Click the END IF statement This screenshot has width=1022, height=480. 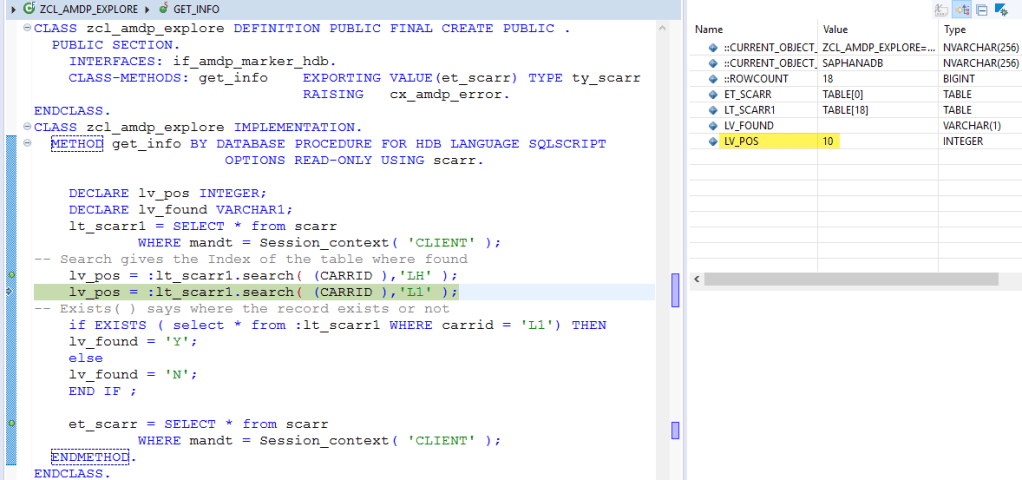point(103,391)
